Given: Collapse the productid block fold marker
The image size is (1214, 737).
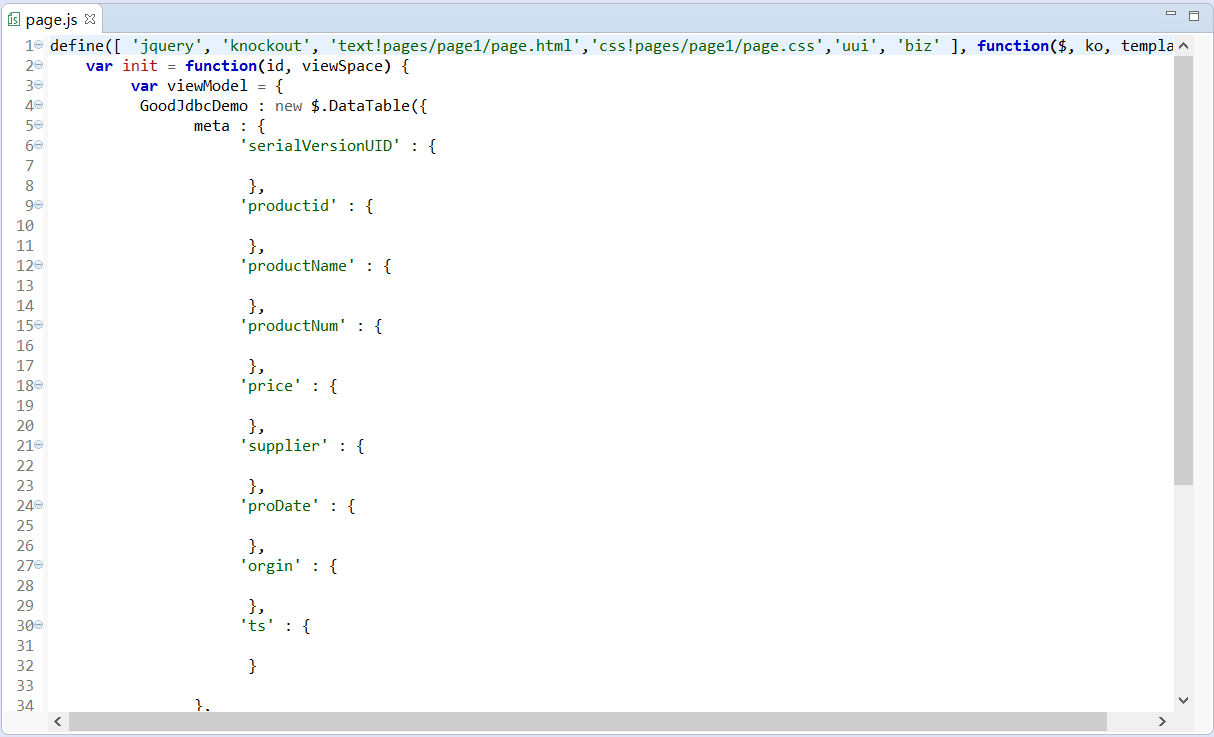Looking at the screenshot, I should pos(38,205).
